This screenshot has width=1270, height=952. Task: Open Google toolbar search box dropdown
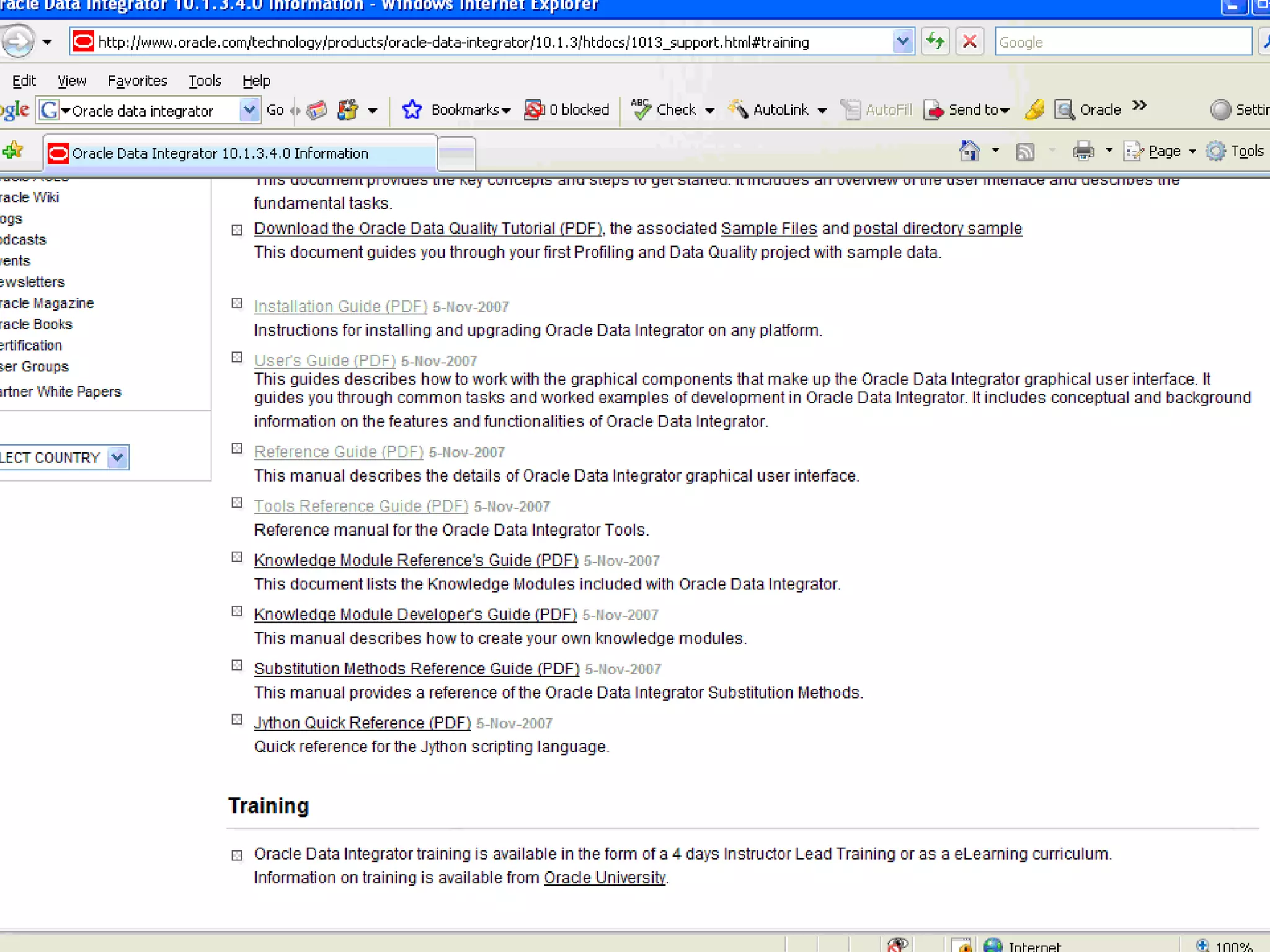pyautogui.click(x=249, y=110)
